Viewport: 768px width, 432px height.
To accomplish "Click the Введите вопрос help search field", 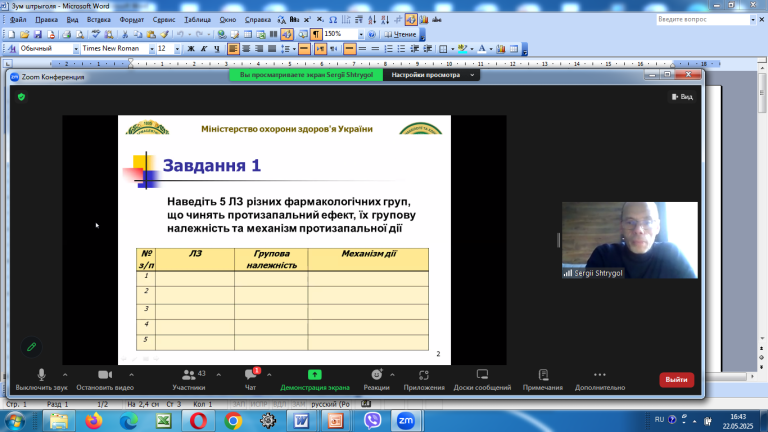I will pyautogui.click(x=703, y=20).
